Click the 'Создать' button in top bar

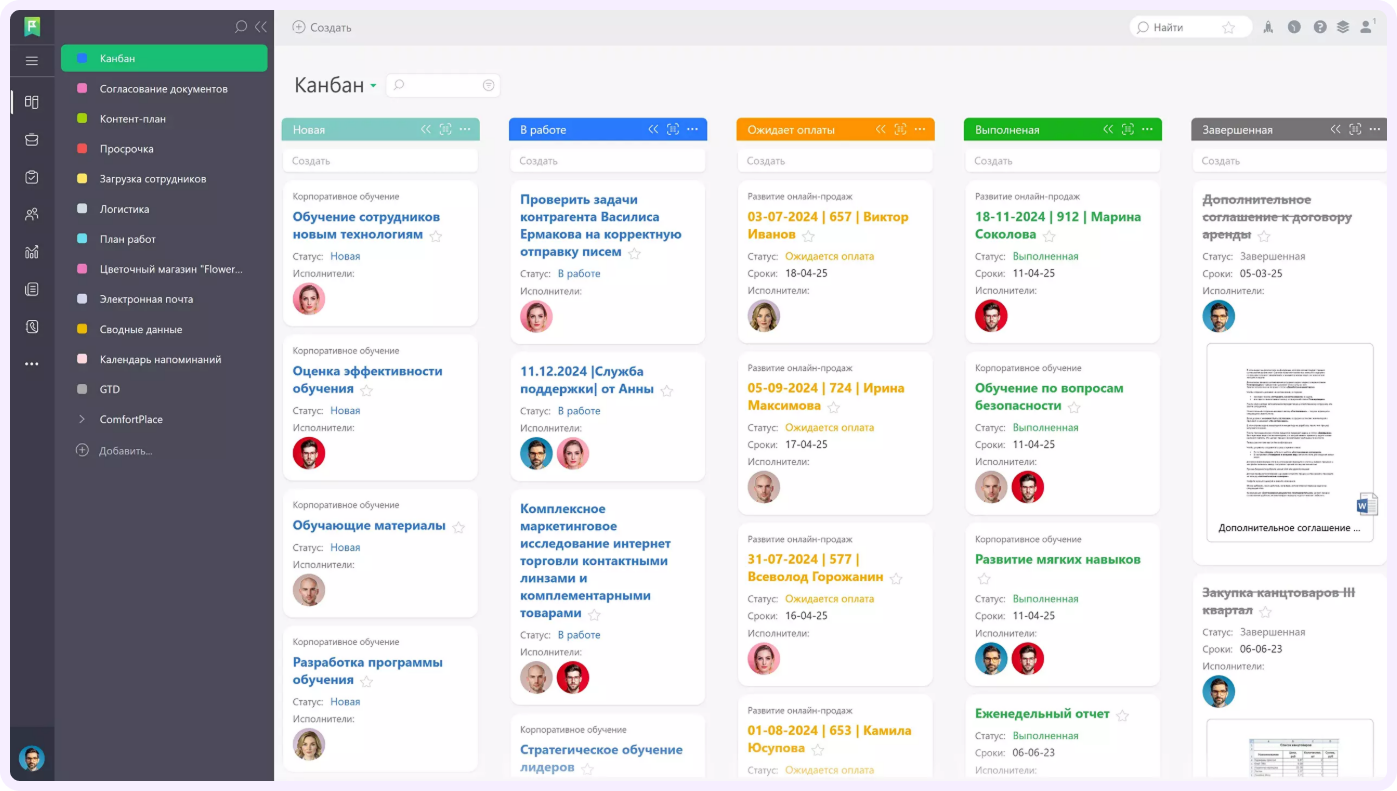322,27
